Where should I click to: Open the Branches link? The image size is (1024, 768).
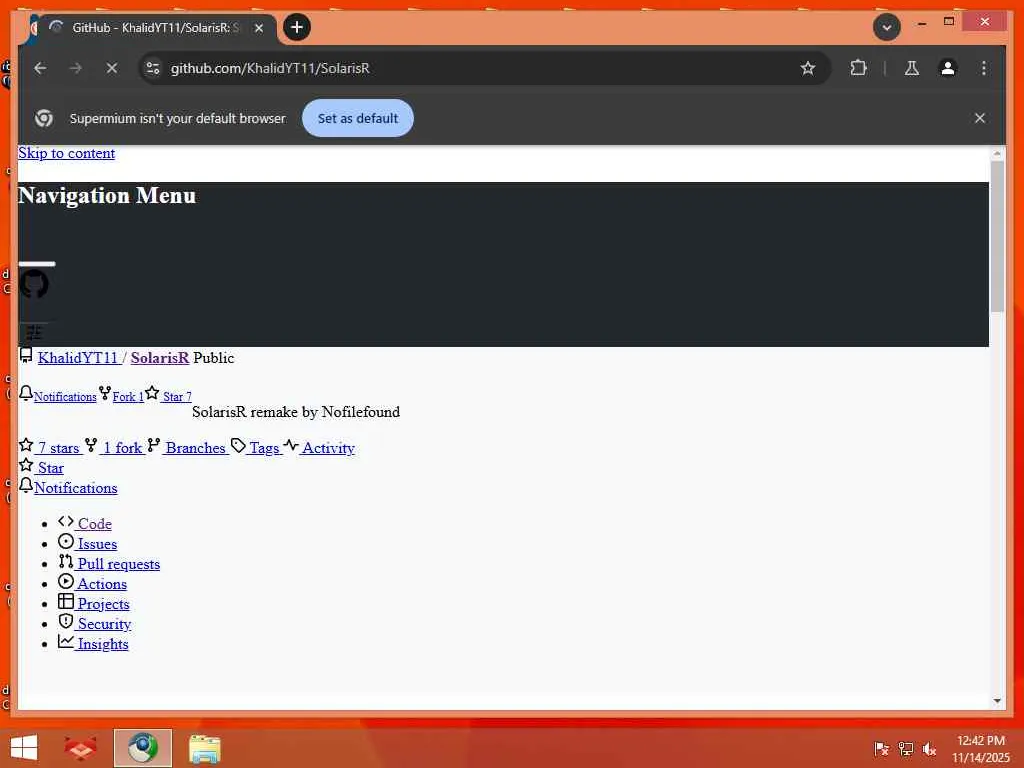tap(195, 448)
